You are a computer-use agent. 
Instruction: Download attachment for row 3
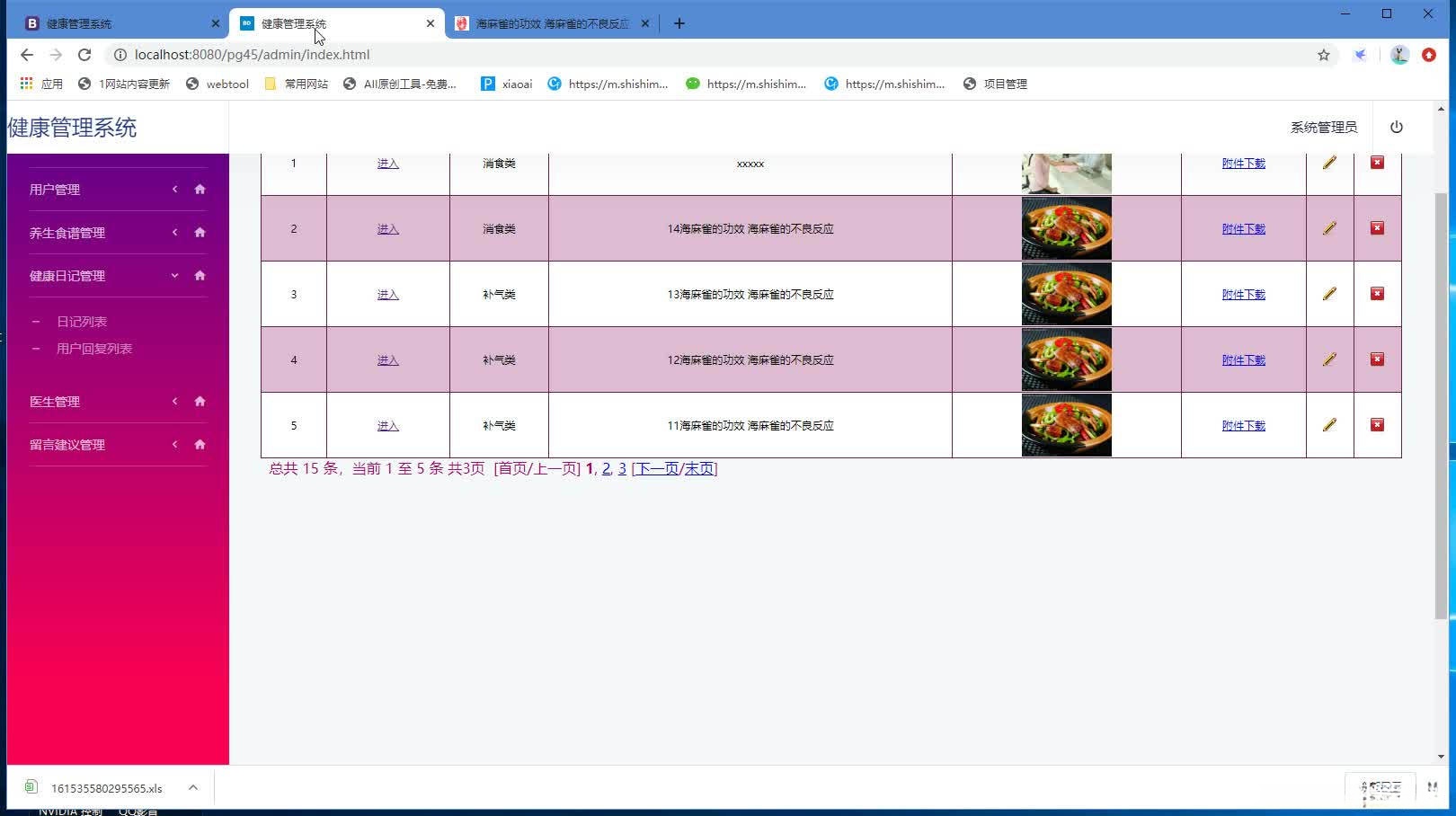tap(1243, 295)
